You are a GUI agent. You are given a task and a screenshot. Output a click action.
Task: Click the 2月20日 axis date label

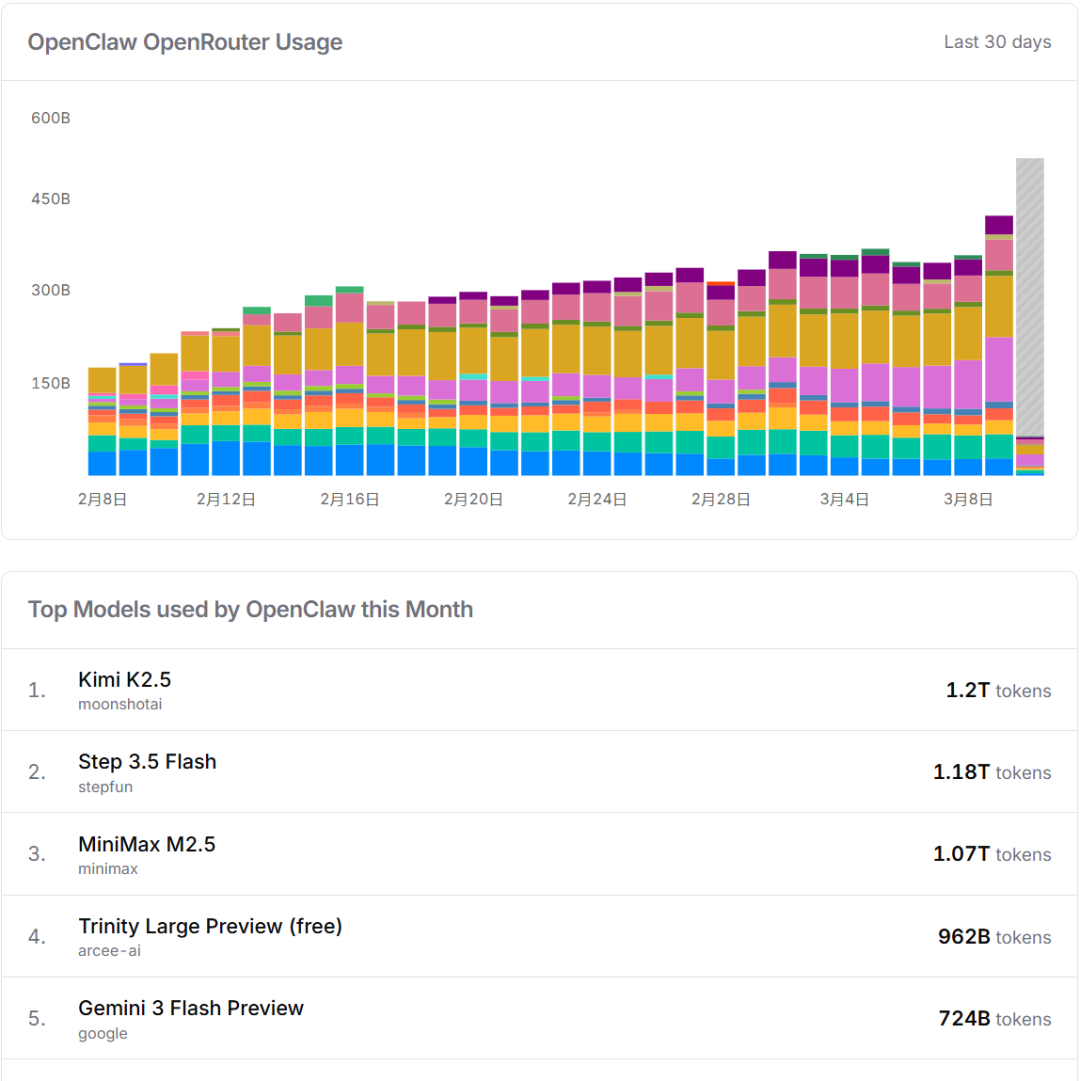pos(474,499)
